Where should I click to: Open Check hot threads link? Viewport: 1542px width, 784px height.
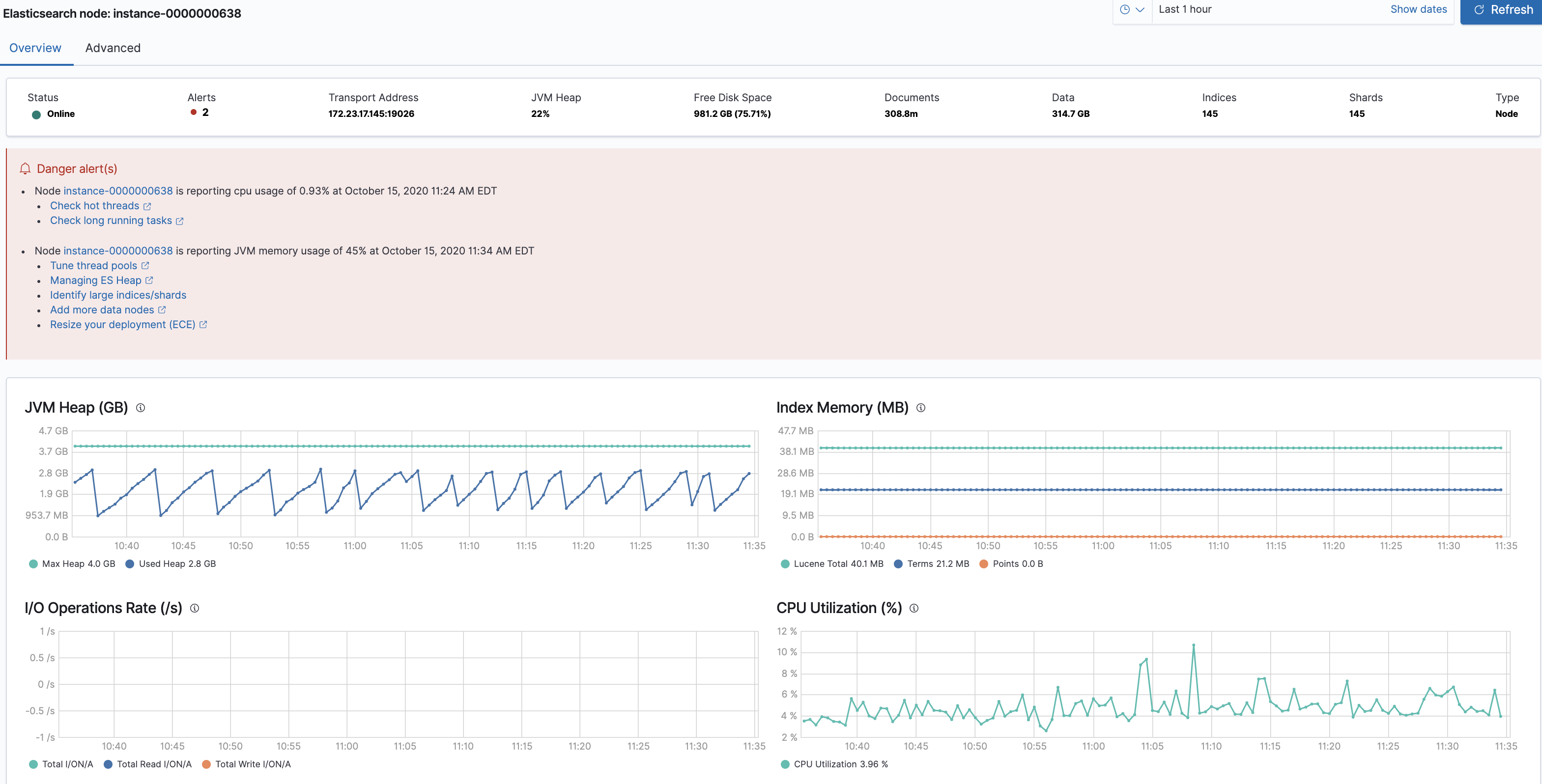(94, 206)
